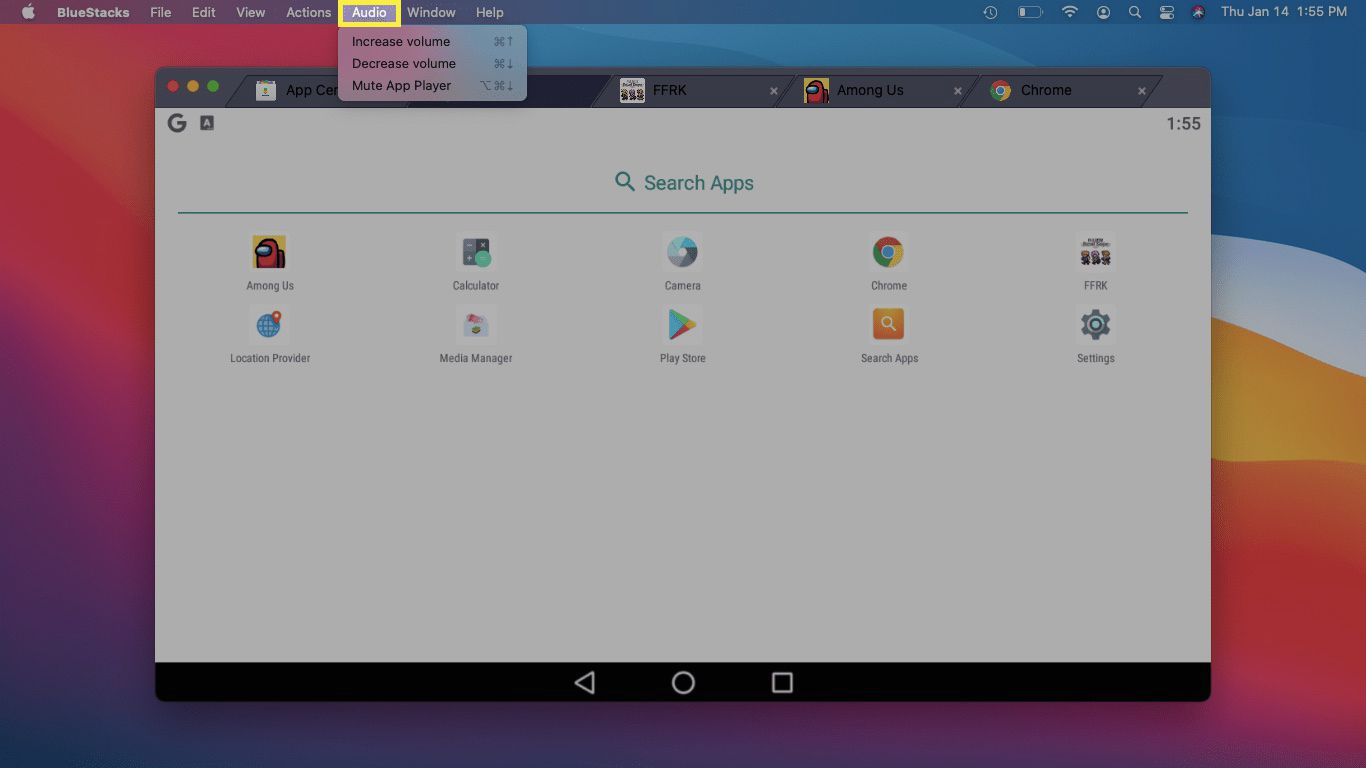Open macOS Spotlight search icon

click(x=1134, y=12)
